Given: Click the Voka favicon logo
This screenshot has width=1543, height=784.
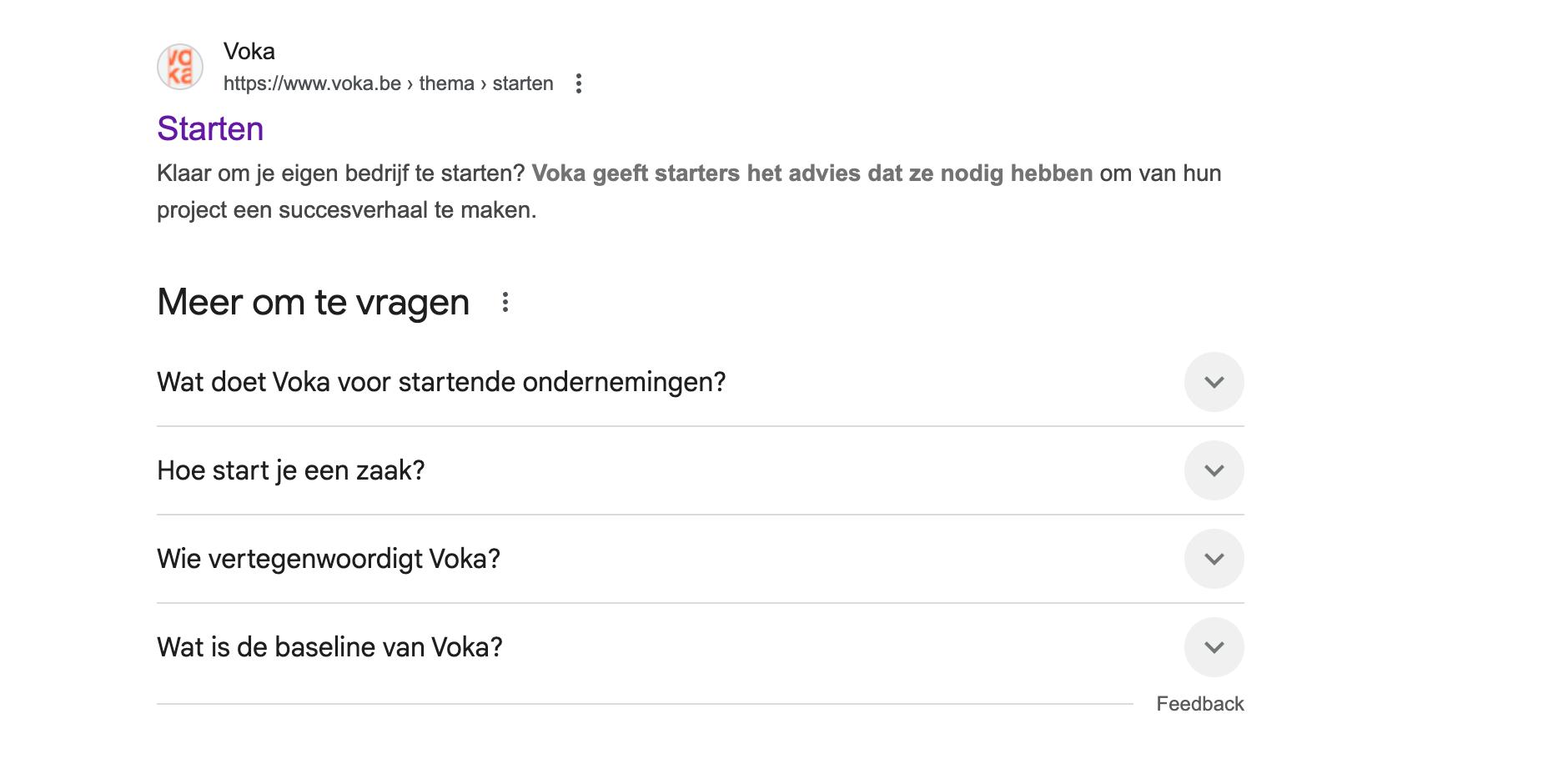Looking at the screenshot, I should click(x=180, y=67).
